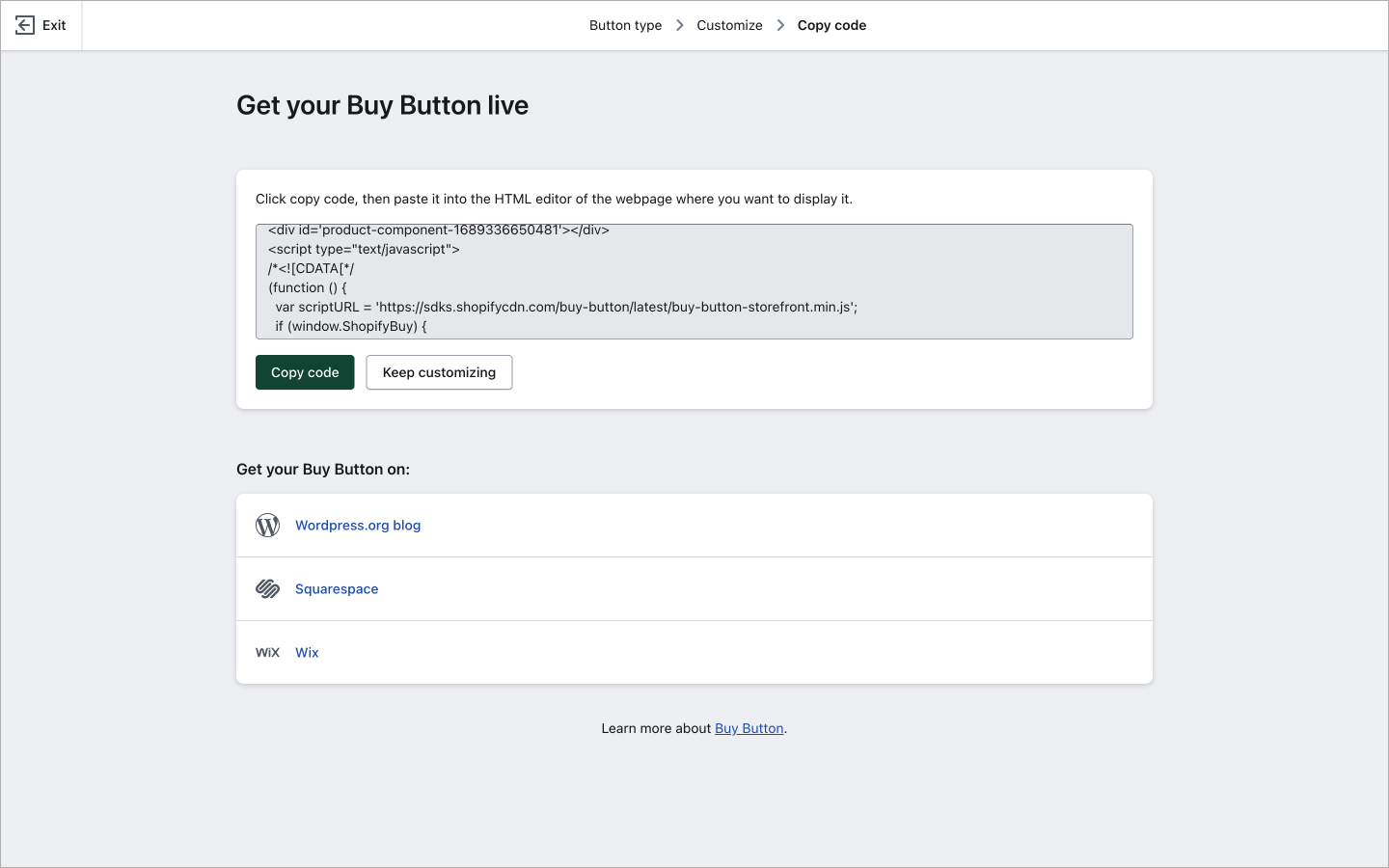Viewport: 1389px width, 868px height.
Task: Go back to Button type step
Action: (625, 25)
